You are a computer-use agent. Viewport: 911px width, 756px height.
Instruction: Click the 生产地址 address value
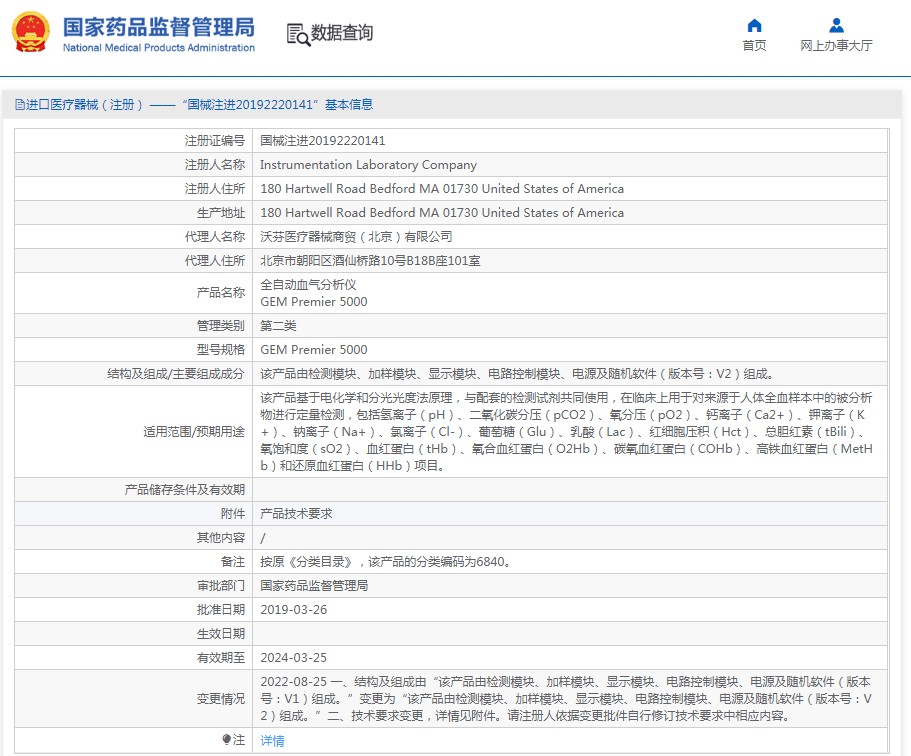pyautogui.click(x=442, y=213)
